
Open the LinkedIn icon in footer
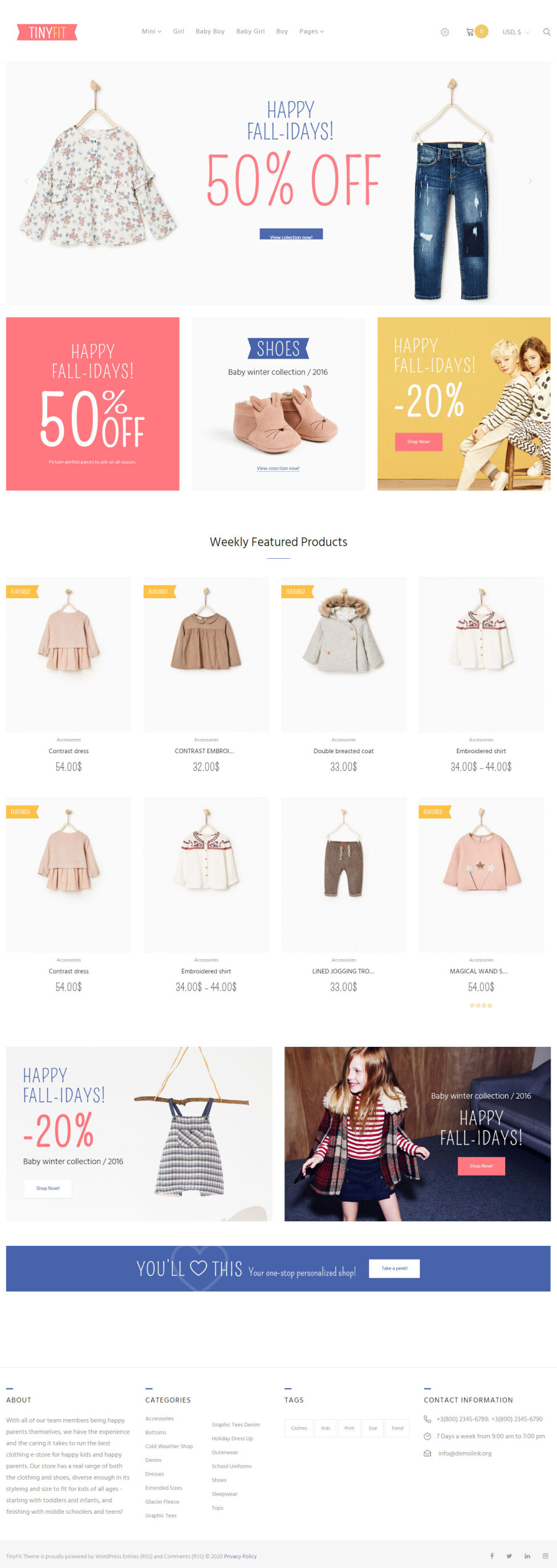527,1555
